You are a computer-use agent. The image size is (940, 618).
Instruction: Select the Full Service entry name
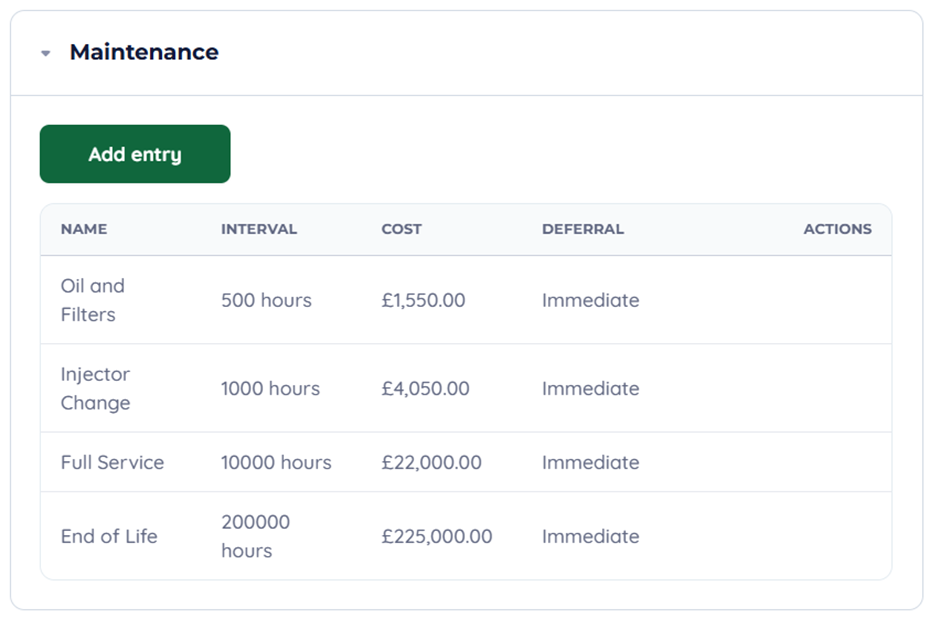112,462
